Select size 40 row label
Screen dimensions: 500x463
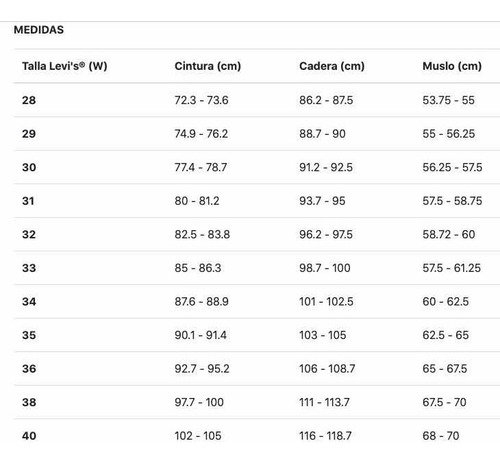point(29,436)
